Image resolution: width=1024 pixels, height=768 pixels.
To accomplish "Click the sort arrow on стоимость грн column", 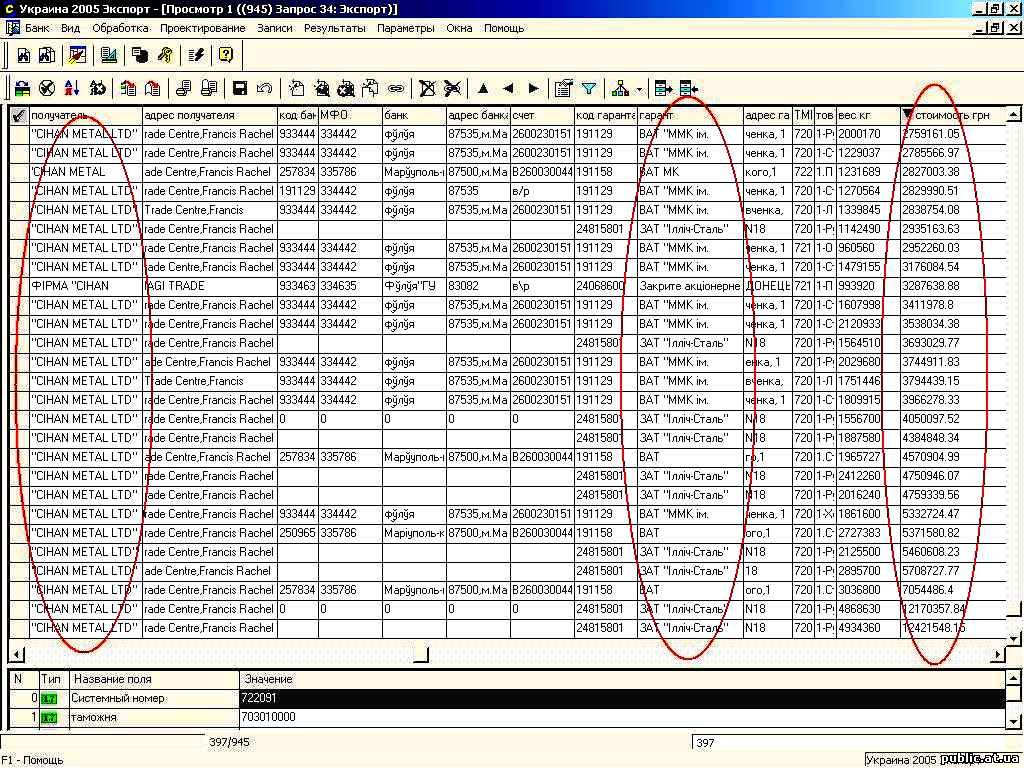I will [x=908, y=115].
